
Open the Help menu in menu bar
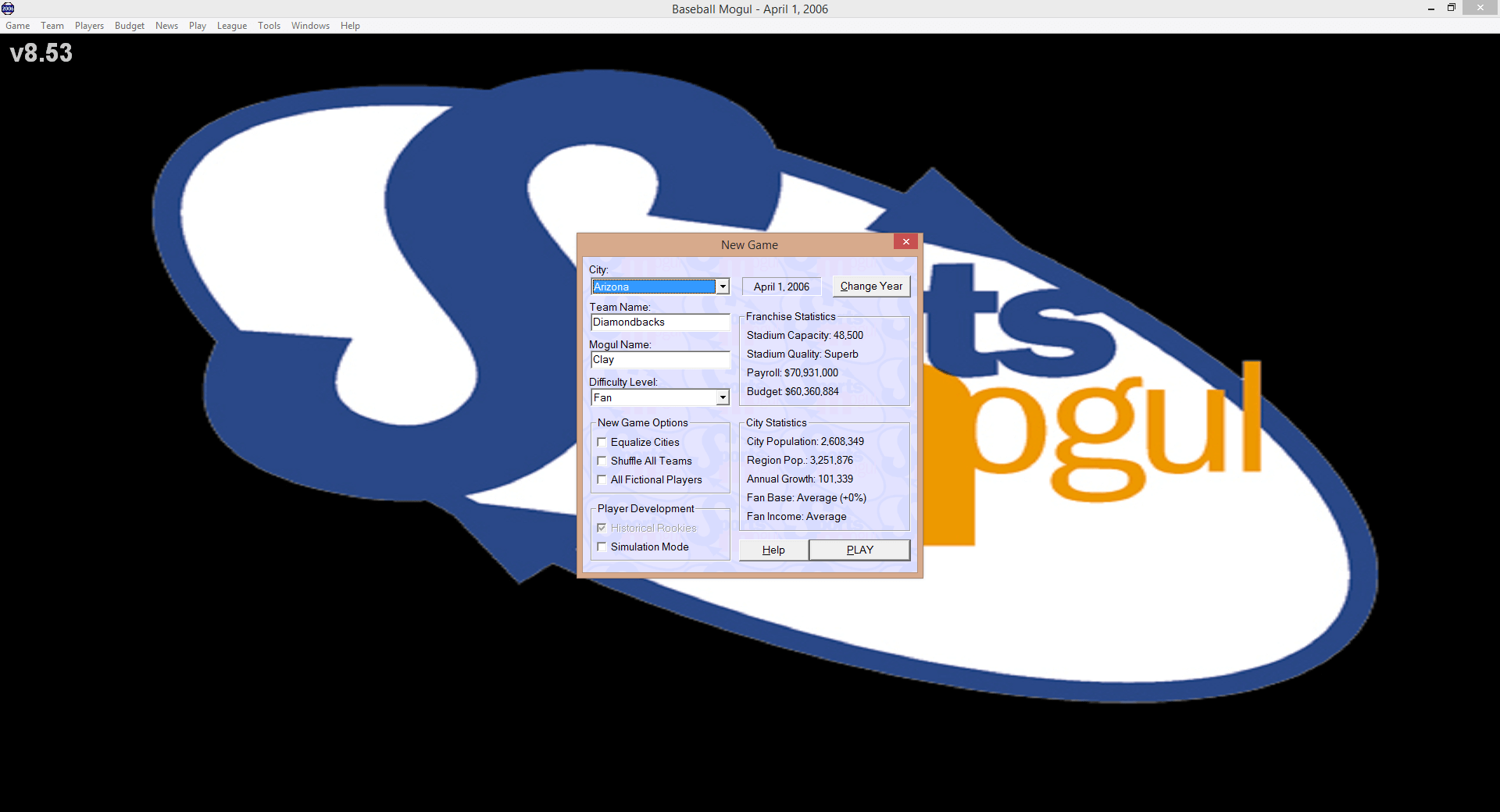(350, 26)
